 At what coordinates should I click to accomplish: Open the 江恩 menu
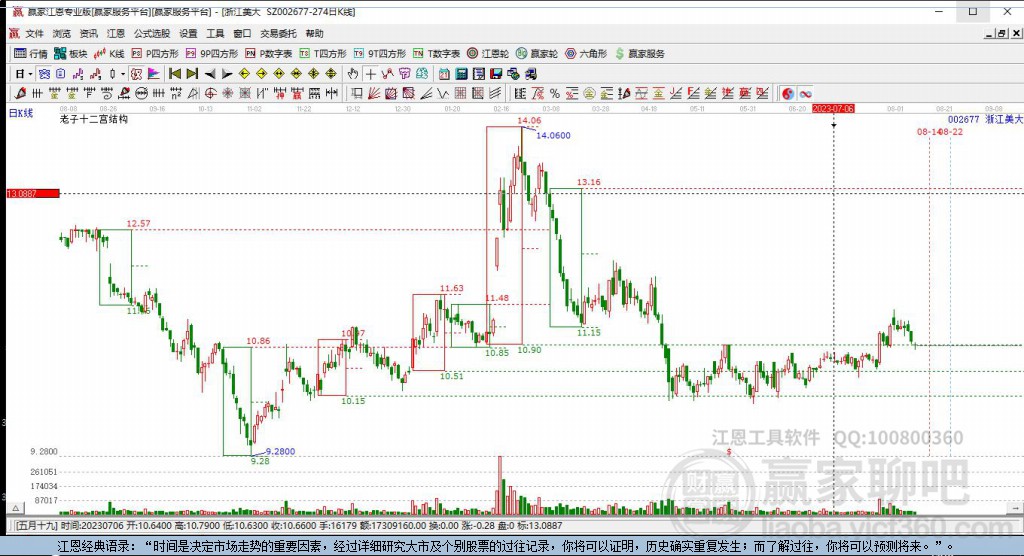(116, 33)
